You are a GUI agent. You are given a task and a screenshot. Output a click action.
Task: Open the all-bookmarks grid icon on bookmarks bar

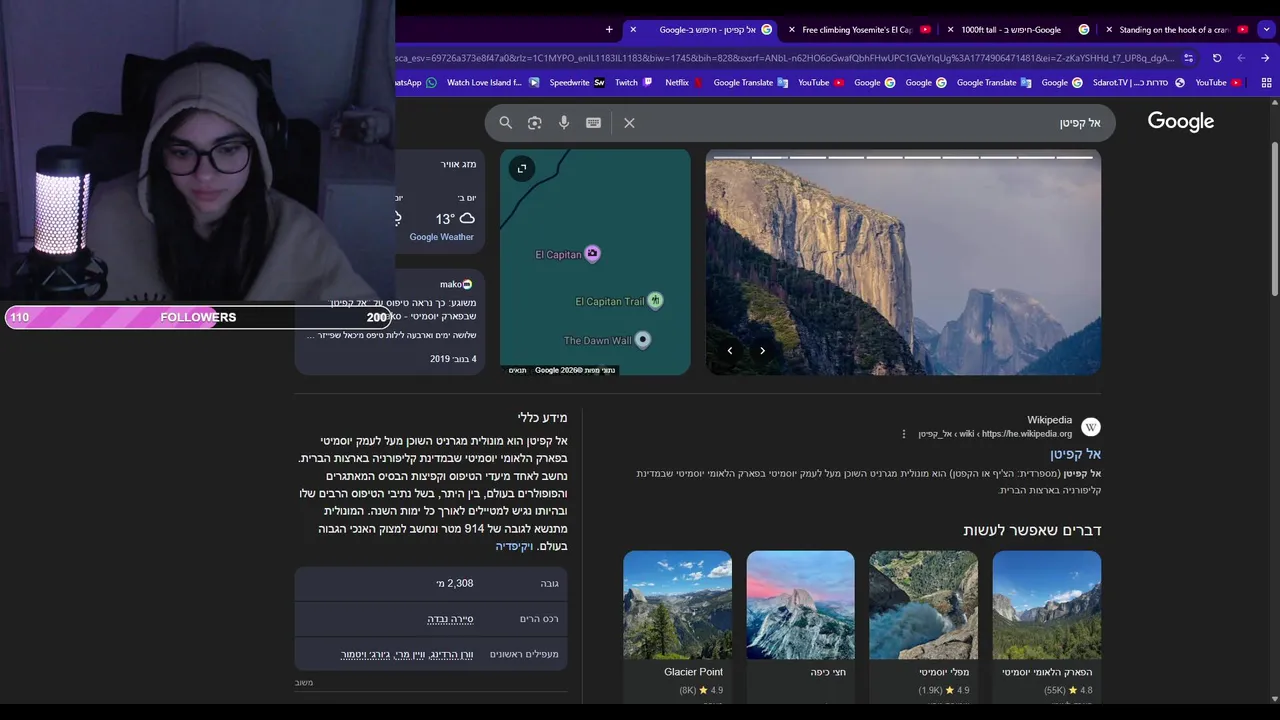click(x=1265, y=83)
